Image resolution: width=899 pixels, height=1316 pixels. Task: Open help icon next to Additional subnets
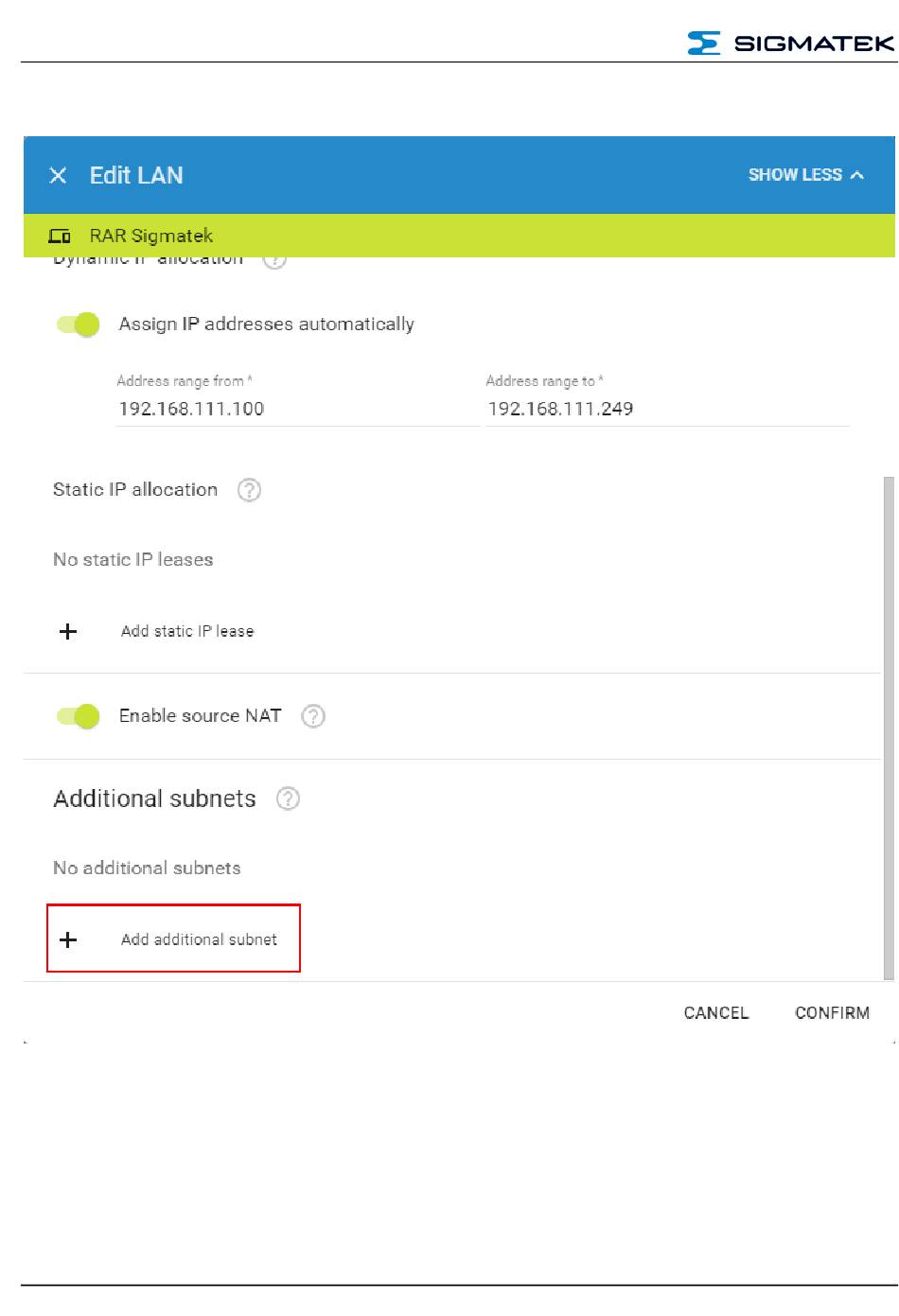pos(288,798)
